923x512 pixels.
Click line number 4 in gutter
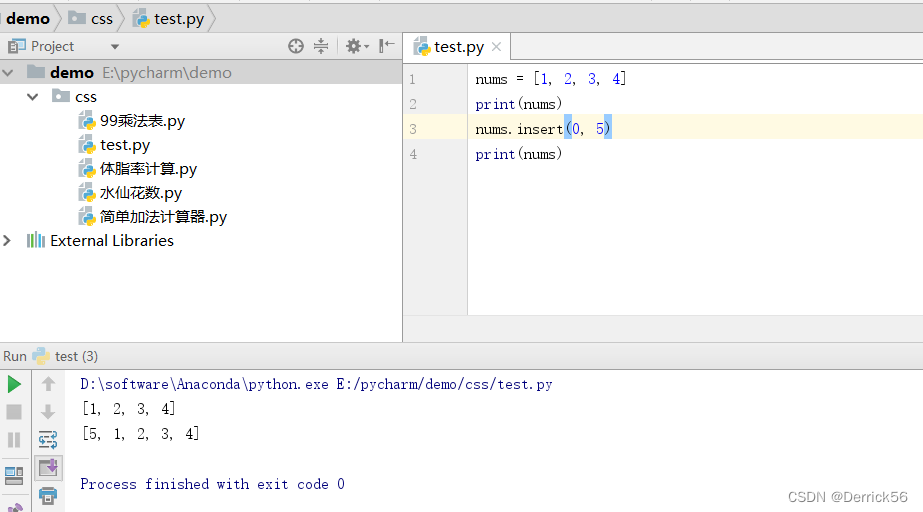(x=413, y=154)
